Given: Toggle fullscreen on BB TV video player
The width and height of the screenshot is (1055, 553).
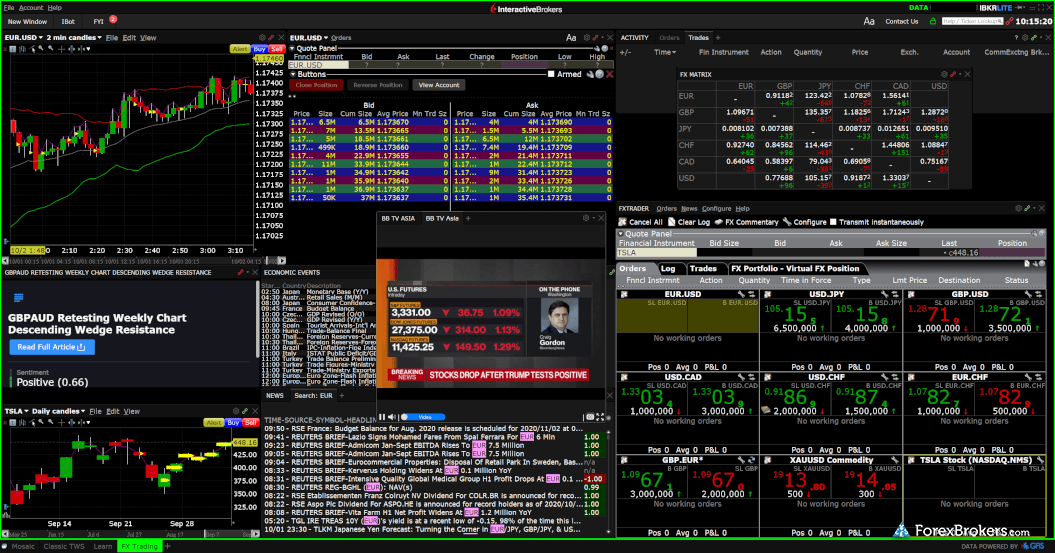Looking at the screenshot, I should pos(600,417).
